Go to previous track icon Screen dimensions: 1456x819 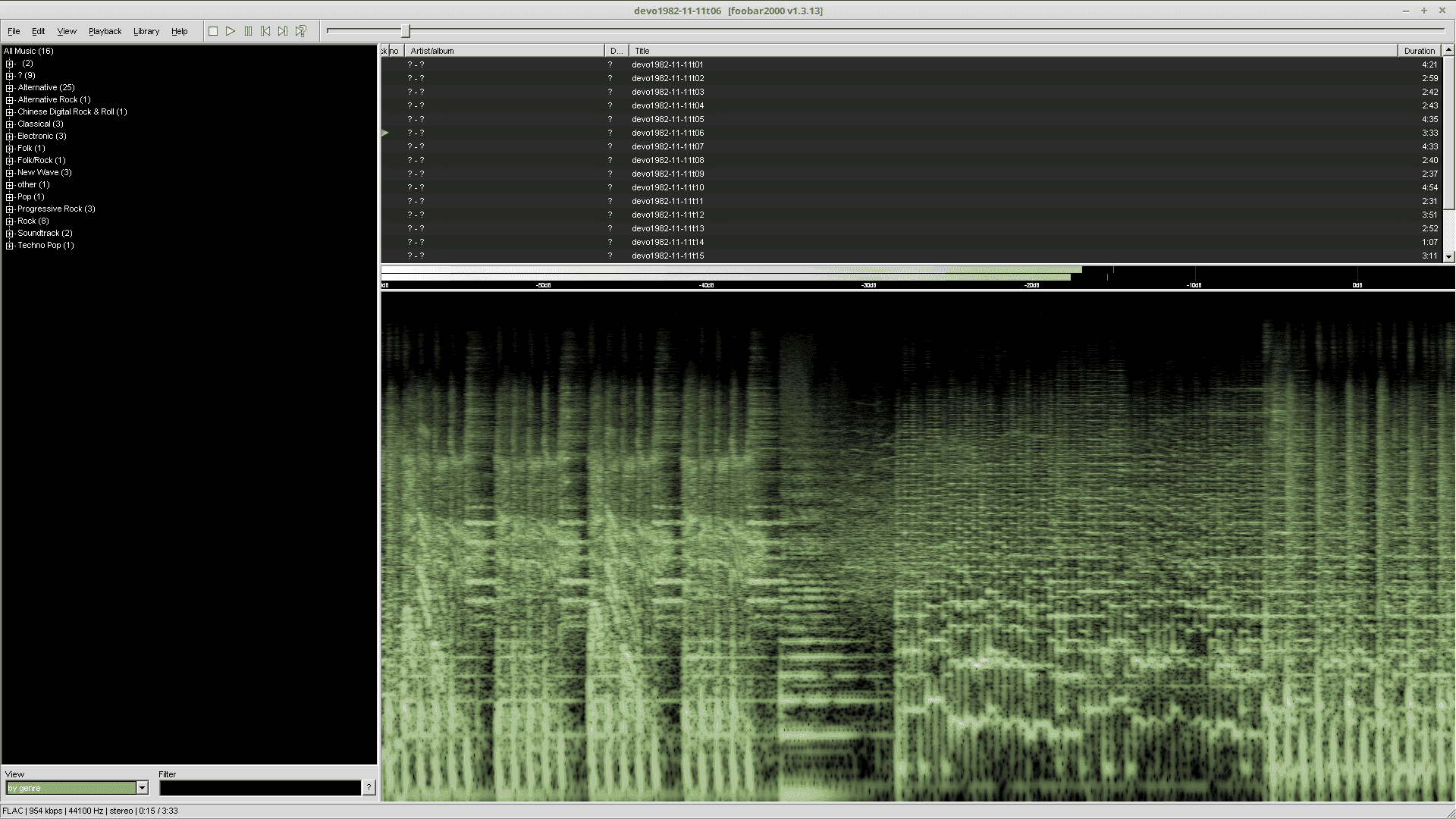tap(265, 31)
